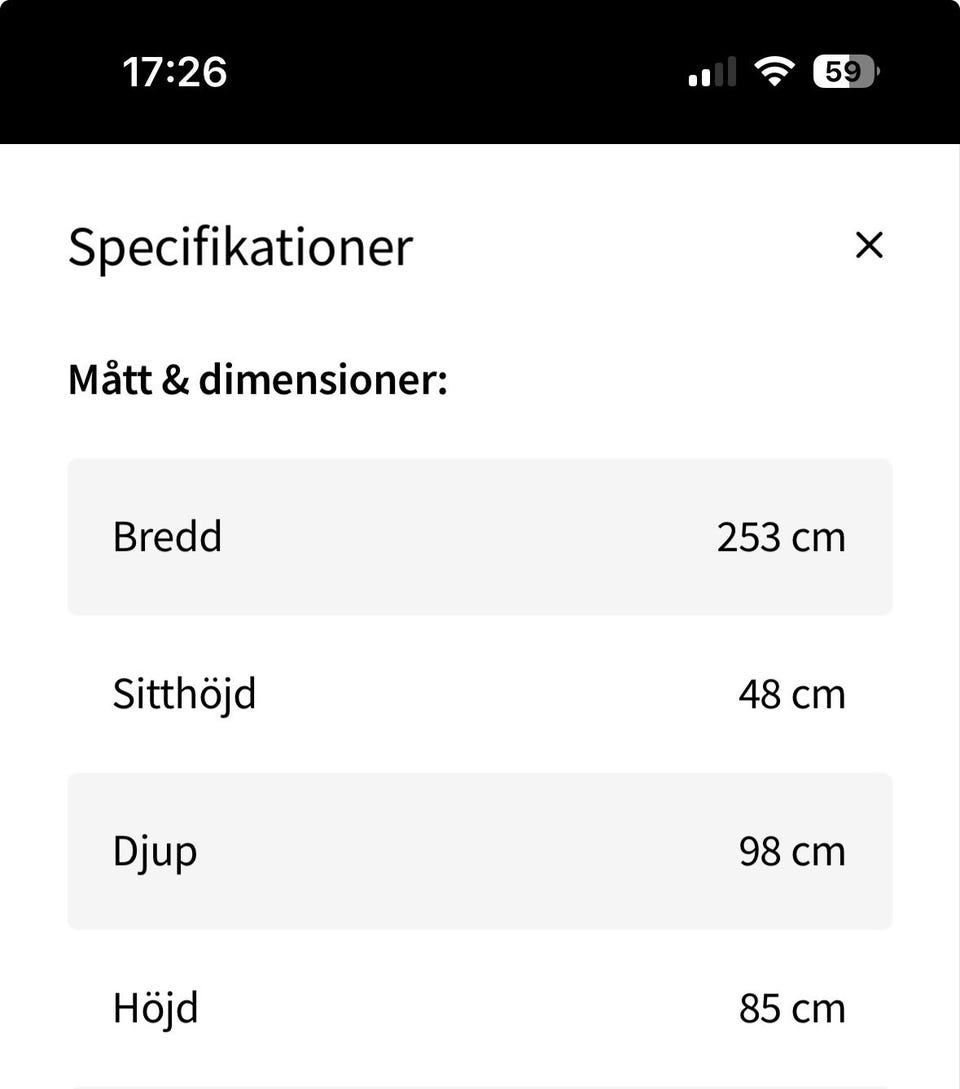Select the 85 cm height value

[791, 1009]
